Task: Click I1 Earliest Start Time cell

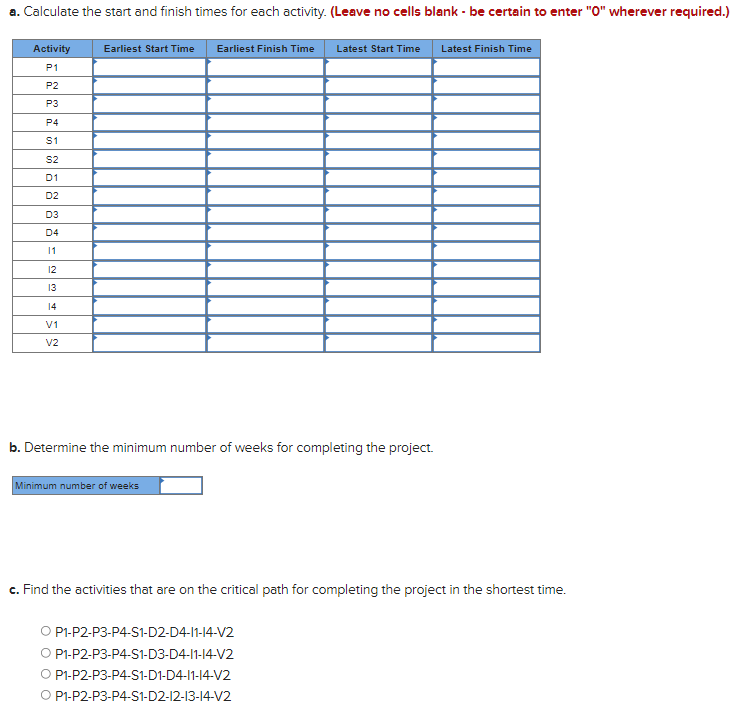Action: click(149, 251)
